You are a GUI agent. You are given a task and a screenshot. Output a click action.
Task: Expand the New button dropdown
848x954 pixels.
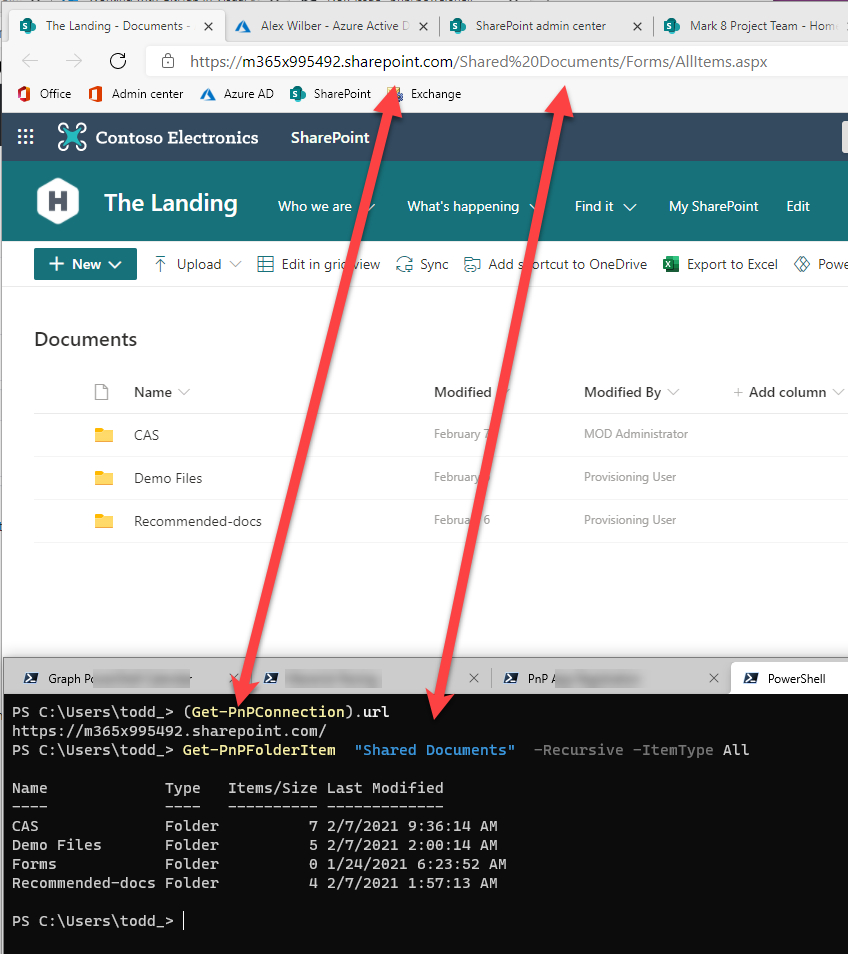click(x=115, y=264)
